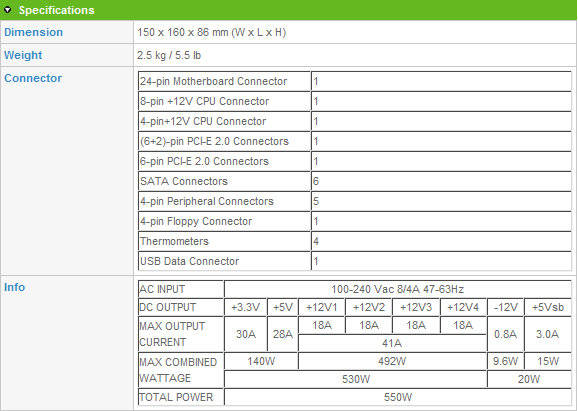This screenshot has height=411, width=578.
Task: Click the 15W wattage value
Action: (548, 361)
